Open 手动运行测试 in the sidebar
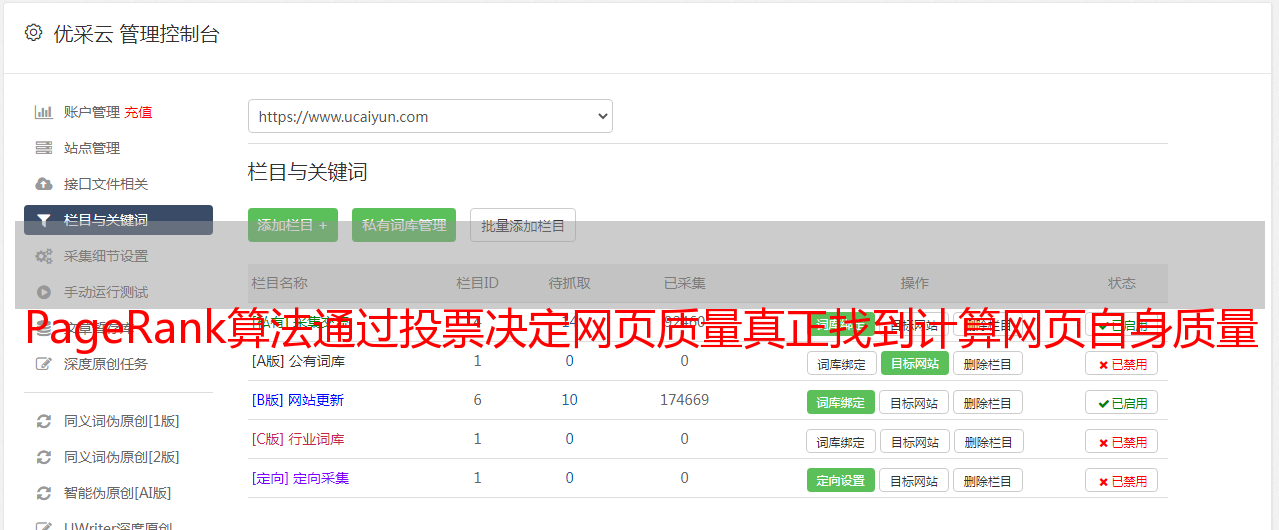 coord(106,292)
